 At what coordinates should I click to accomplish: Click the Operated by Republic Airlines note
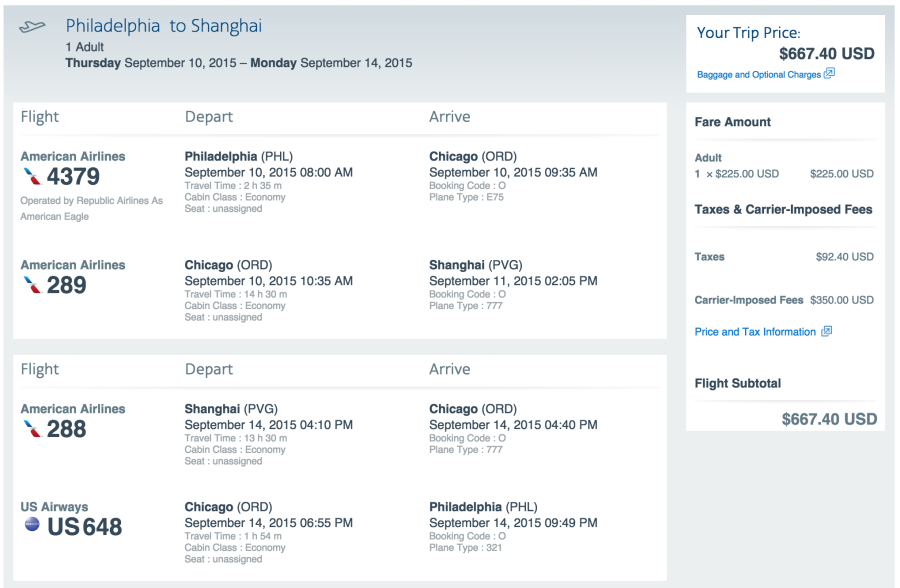[91, 208]
